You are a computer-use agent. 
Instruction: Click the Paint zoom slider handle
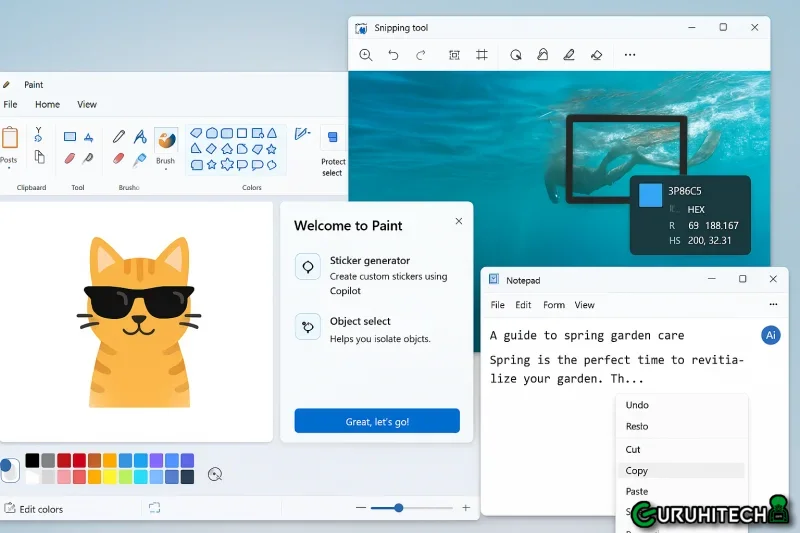point(399,507)
